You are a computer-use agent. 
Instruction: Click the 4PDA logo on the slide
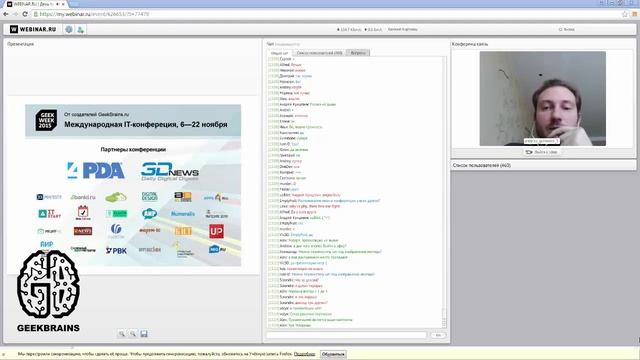pyautogui.click(x=96, y=171)
